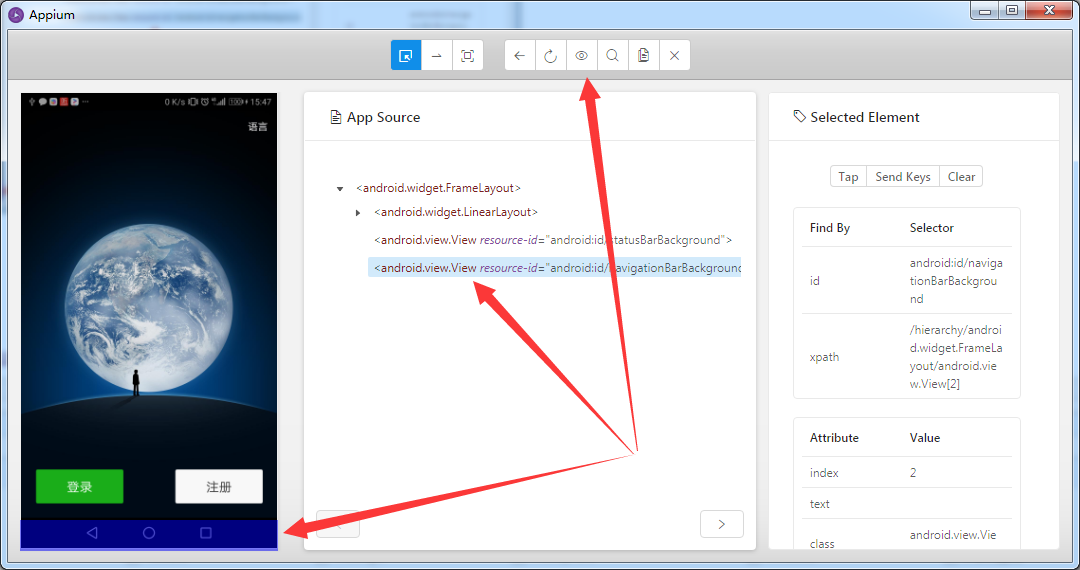Click the green 登录 button on device
Image resolution: width=1080 pixels, height=570 pixels.
(x=79, y=487)
